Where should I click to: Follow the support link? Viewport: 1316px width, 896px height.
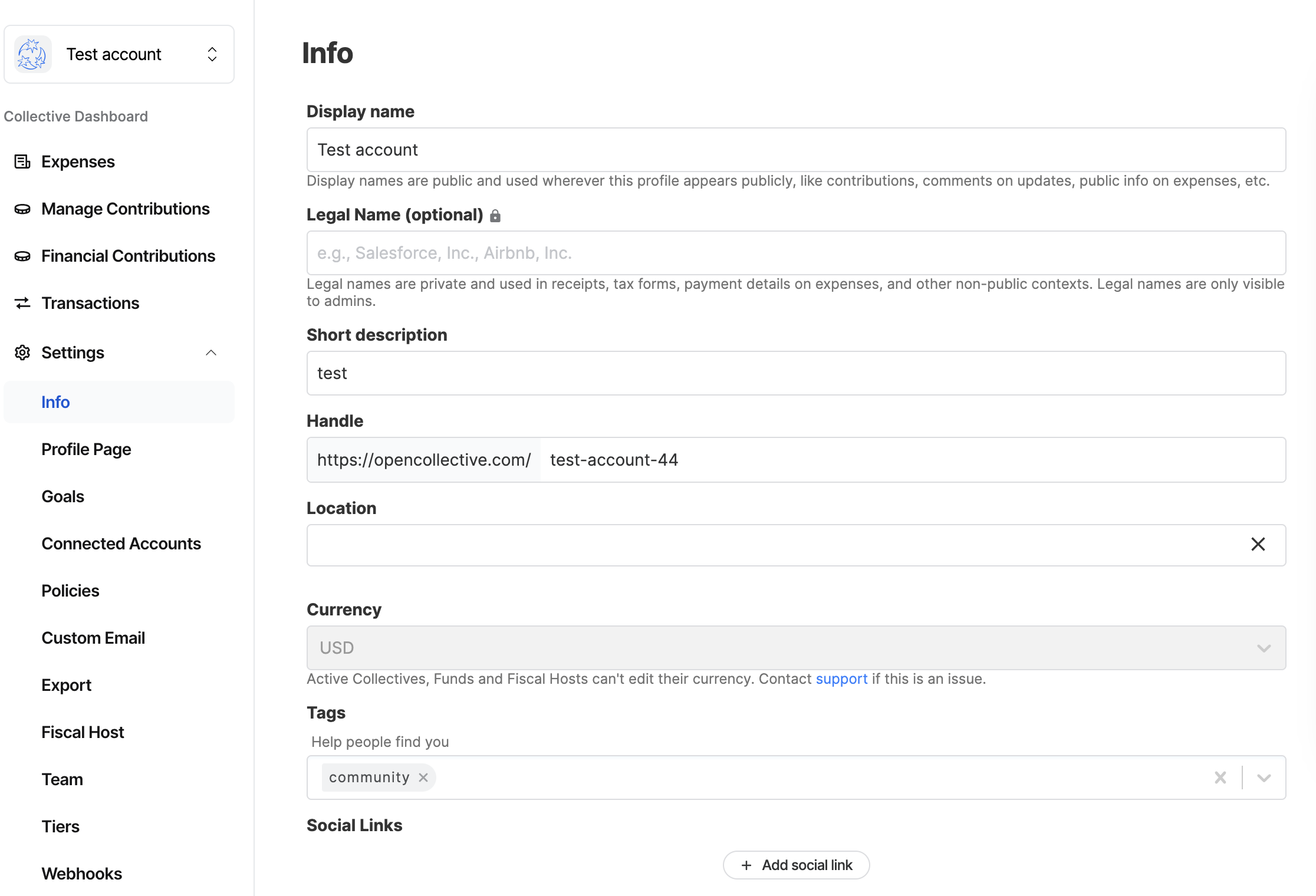point(841,679)
